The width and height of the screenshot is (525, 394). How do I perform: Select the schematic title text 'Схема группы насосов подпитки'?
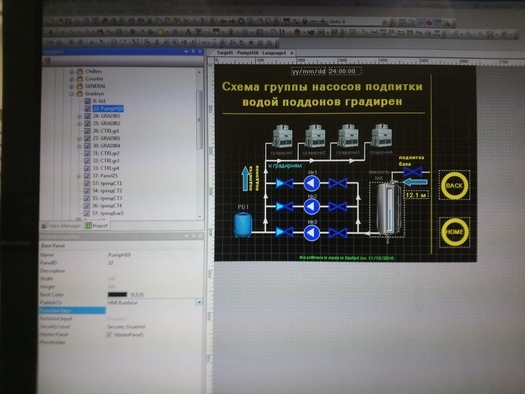tap(322, 87)
